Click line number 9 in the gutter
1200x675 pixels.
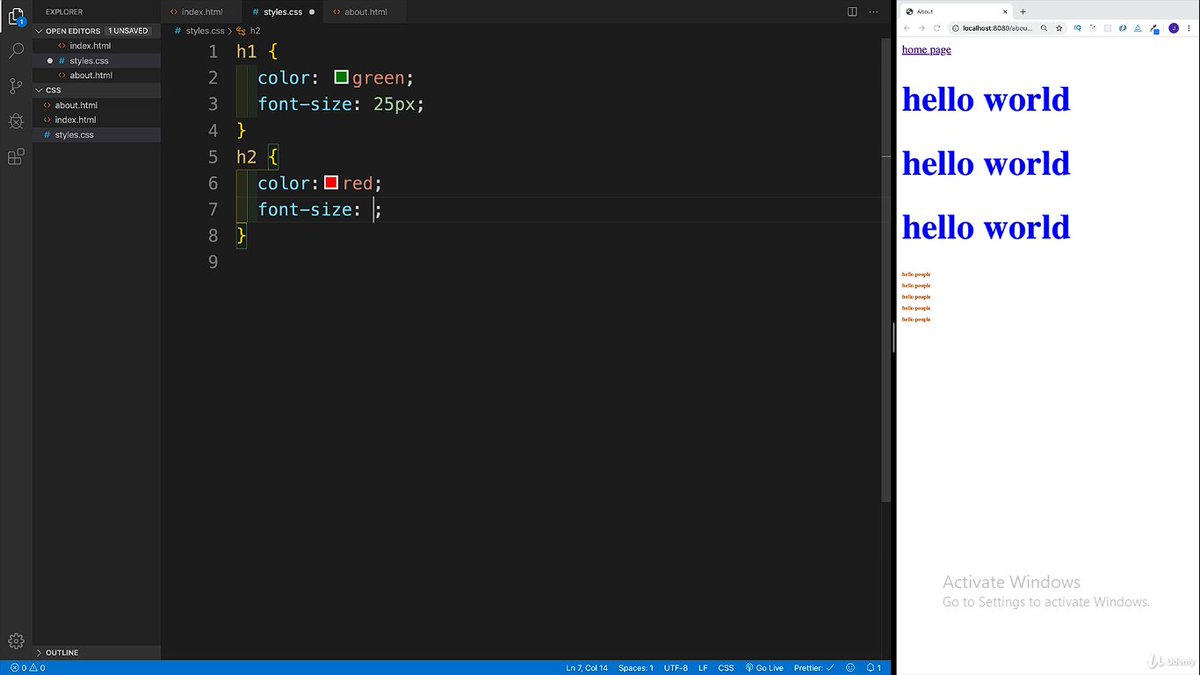pos(212,262)
